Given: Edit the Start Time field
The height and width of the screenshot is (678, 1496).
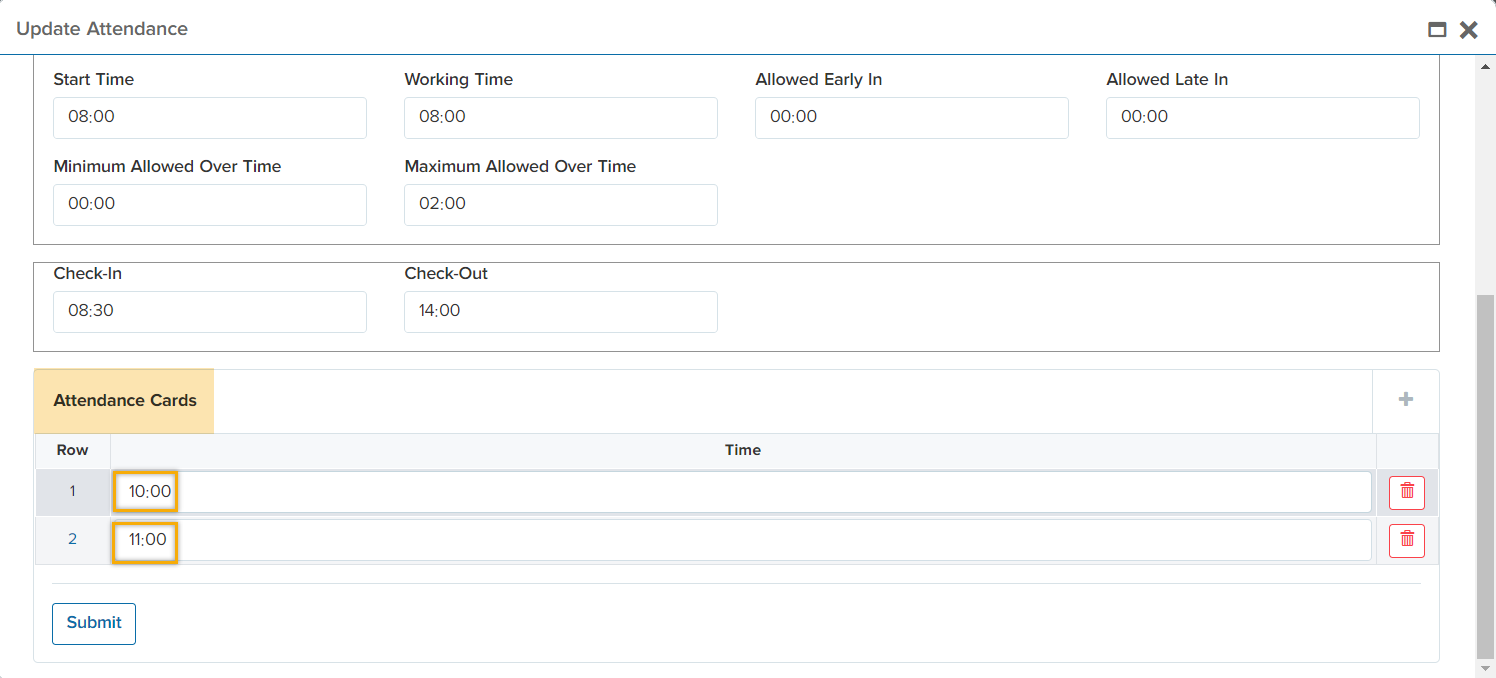Looking at the screenshot, I should [x=209, y=117].
